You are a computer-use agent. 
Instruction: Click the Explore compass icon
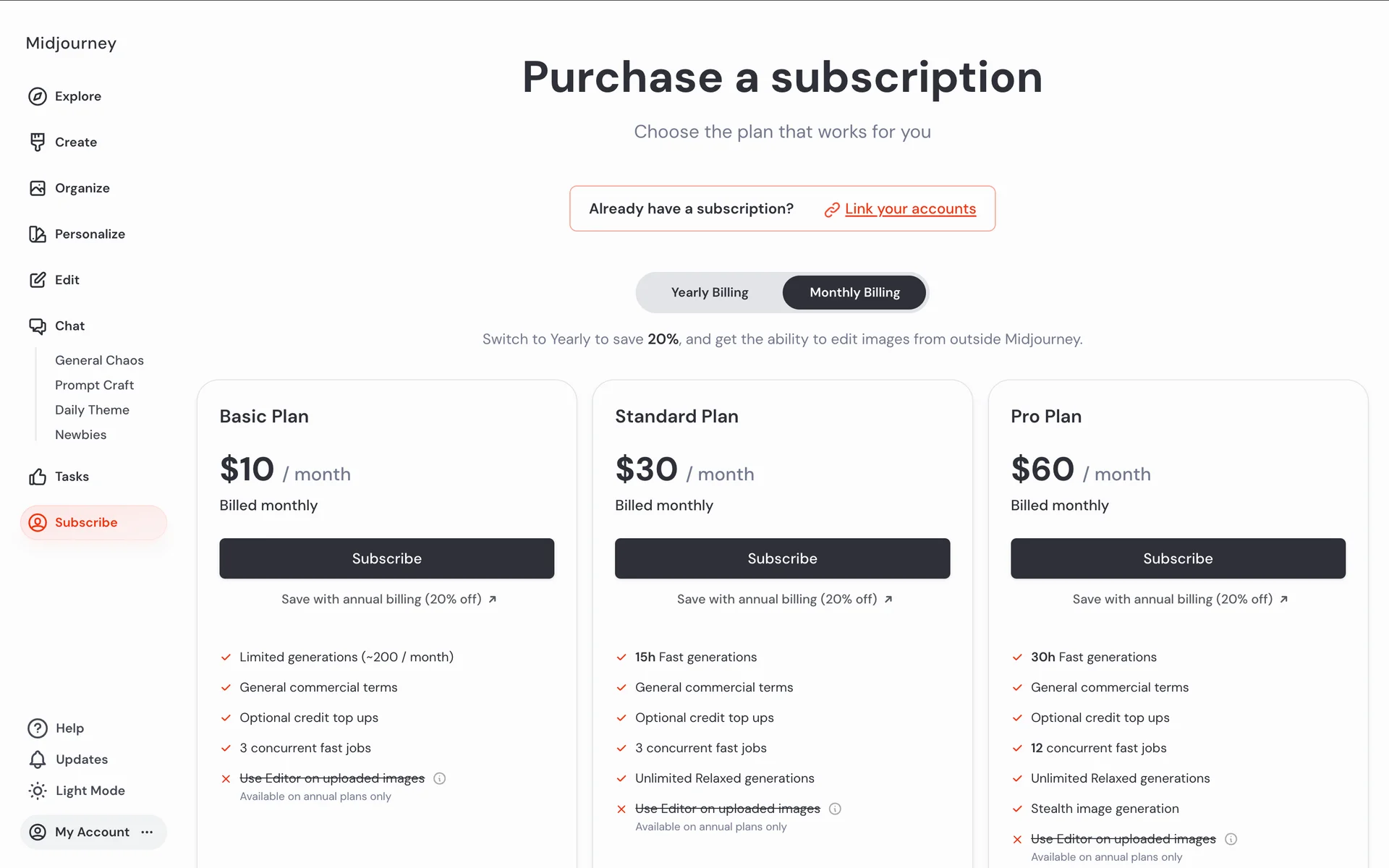tap(38, 96)
